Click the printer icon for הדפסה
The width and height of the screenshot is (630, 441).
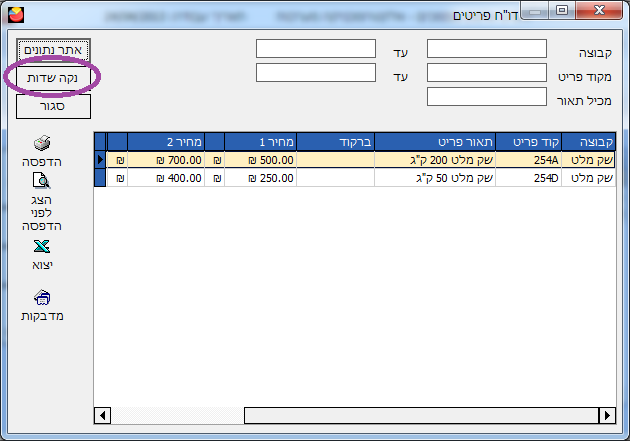[41, 143]
